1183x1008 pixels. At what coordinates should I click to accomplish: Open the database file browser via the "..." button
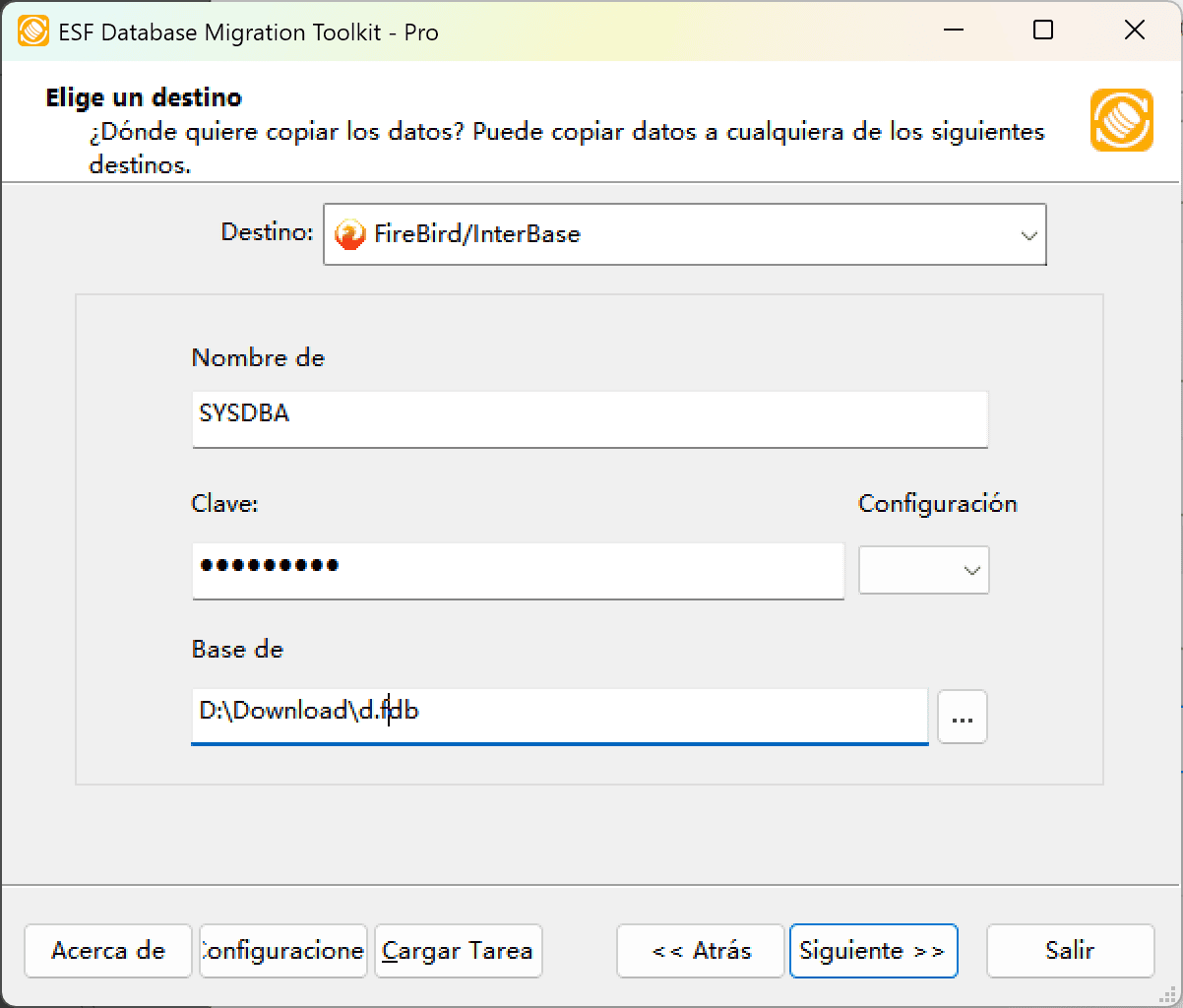pos(962,717)
